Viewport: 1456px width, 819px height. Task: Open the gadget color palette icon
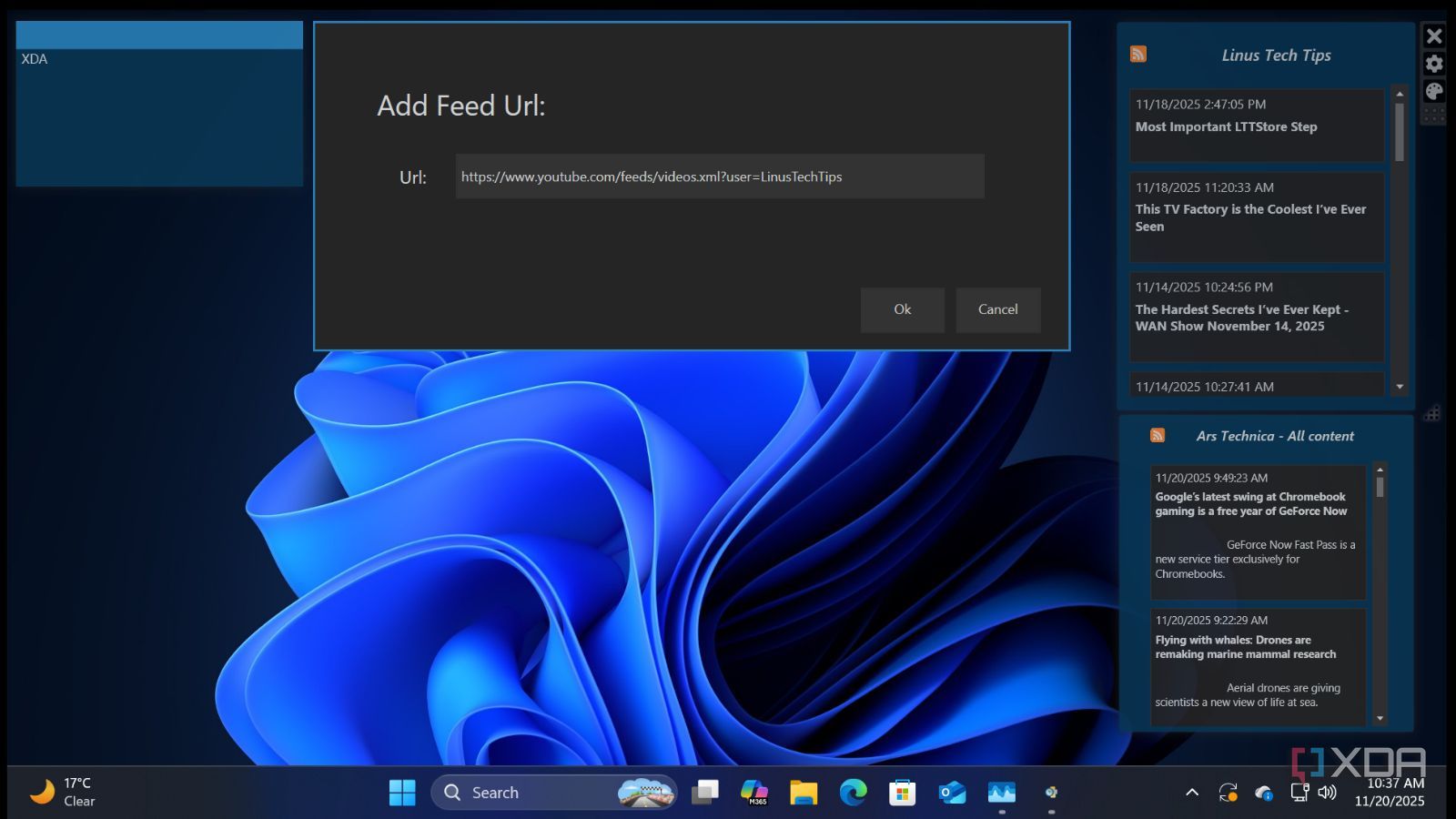click(1434, 91)
